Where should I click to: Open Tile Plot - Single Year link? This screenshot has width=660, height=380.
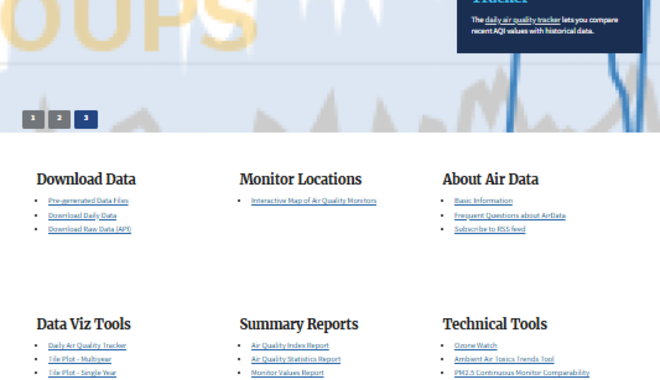(x=82, y=372)
